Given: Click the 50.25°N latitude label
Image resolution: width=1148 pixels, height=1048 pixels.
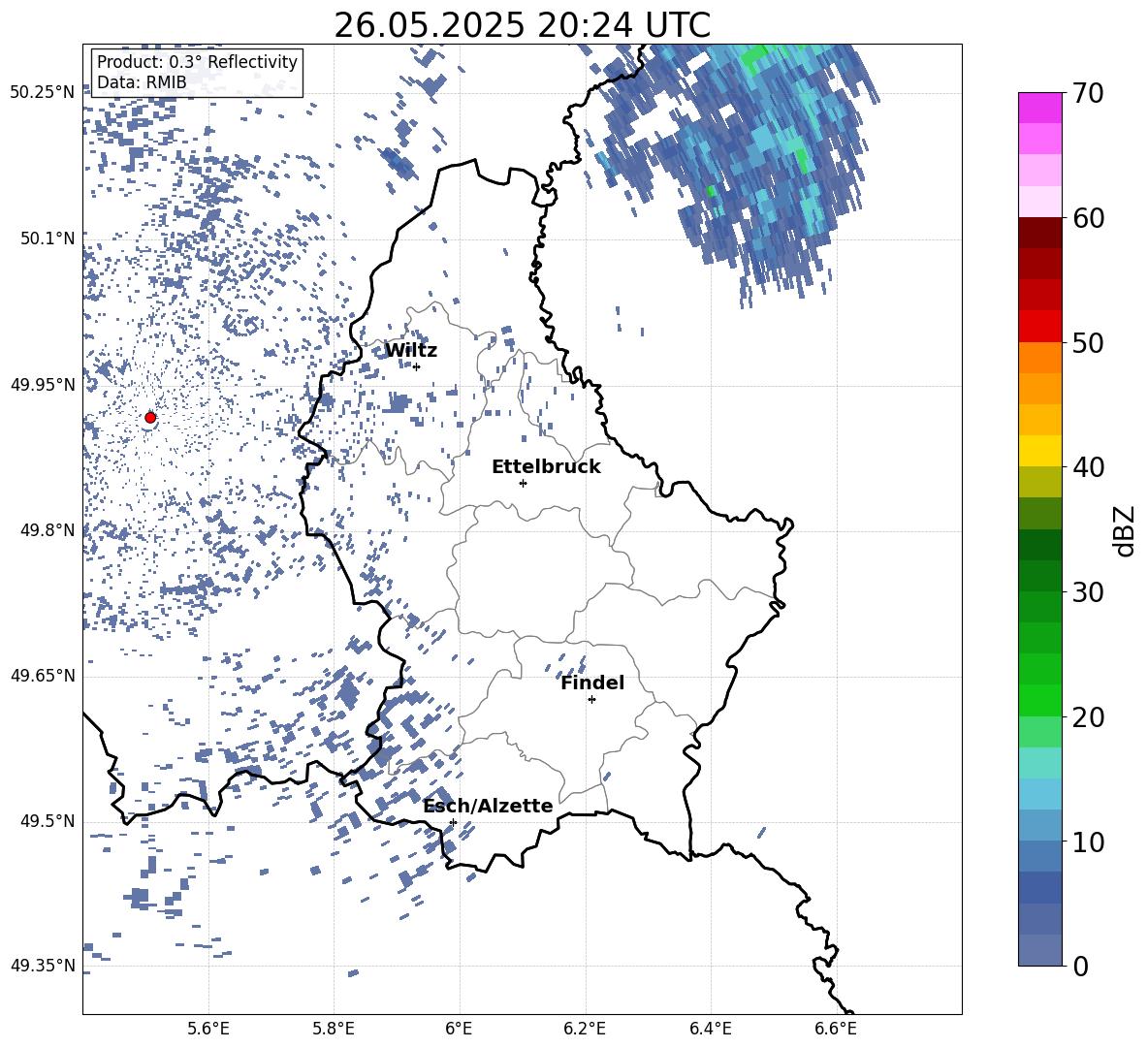Looking at the screenshot, I should tap(42, 93).
